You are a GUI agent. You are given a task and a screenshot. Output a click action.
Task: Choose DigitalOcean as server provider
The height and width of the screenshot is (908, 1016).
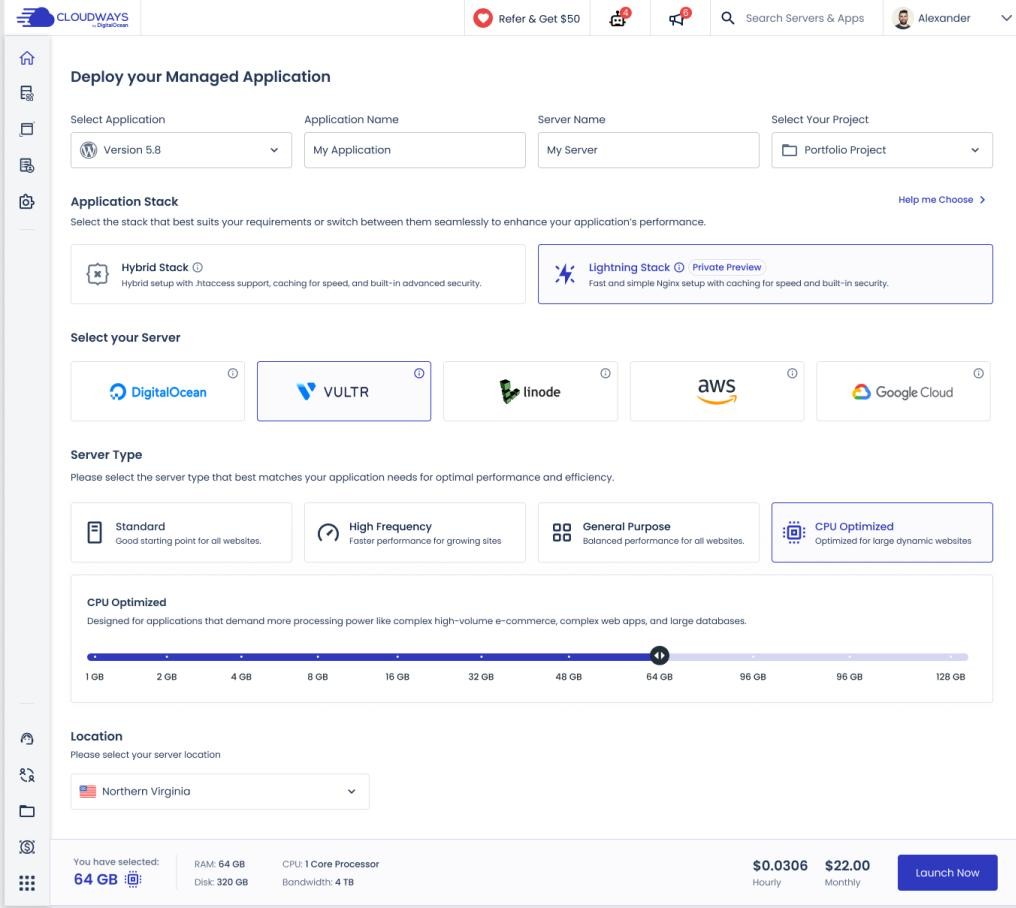[x=158, y=391]
